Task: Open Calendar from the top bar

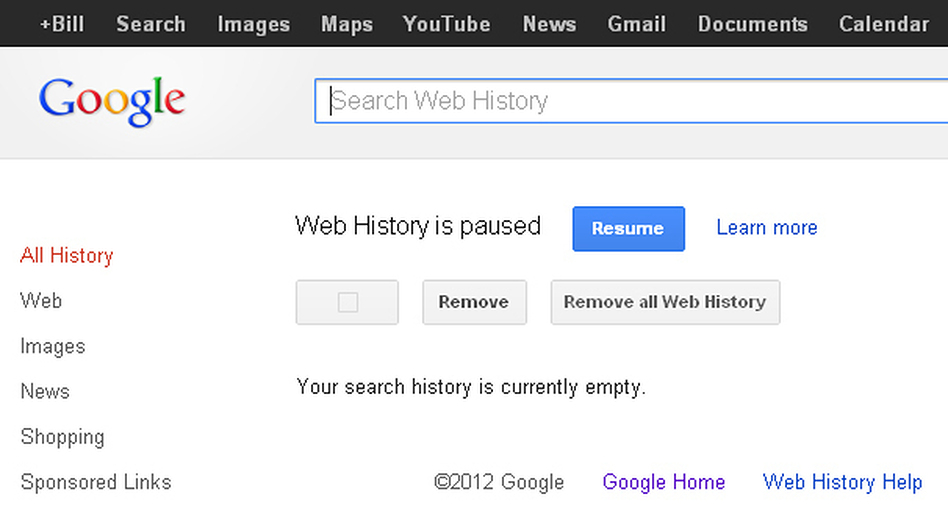Action: (884, 24)
